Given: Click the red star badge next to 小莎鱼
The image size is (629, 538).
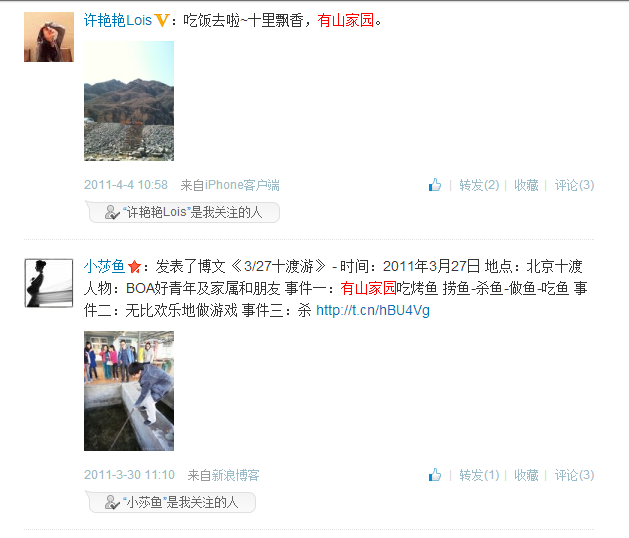Looking at the screenshot, I should pyautogui.click(x=134, y=266).
